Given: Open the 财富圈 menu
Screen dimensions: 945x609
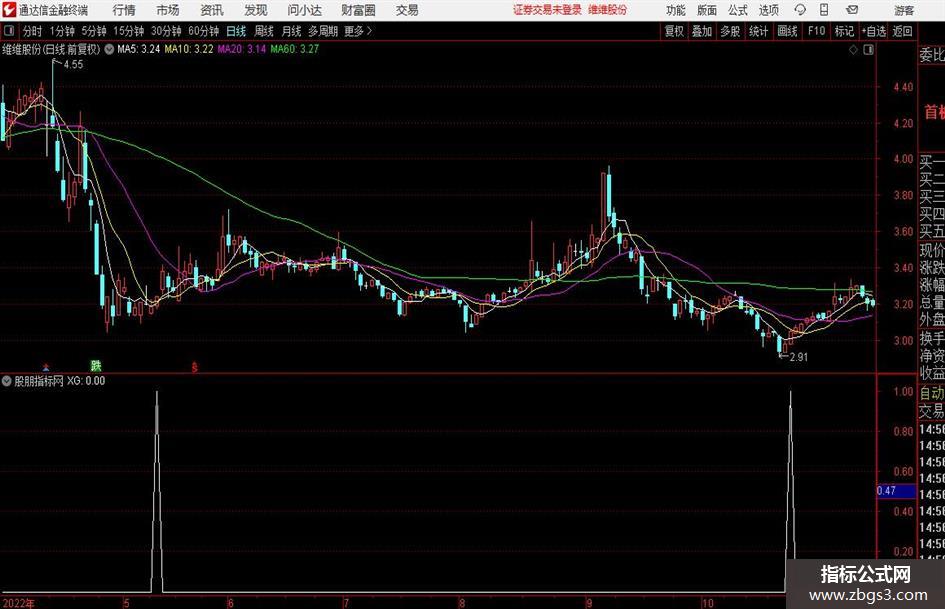Looking at the screenshot, I should (358, 10).
